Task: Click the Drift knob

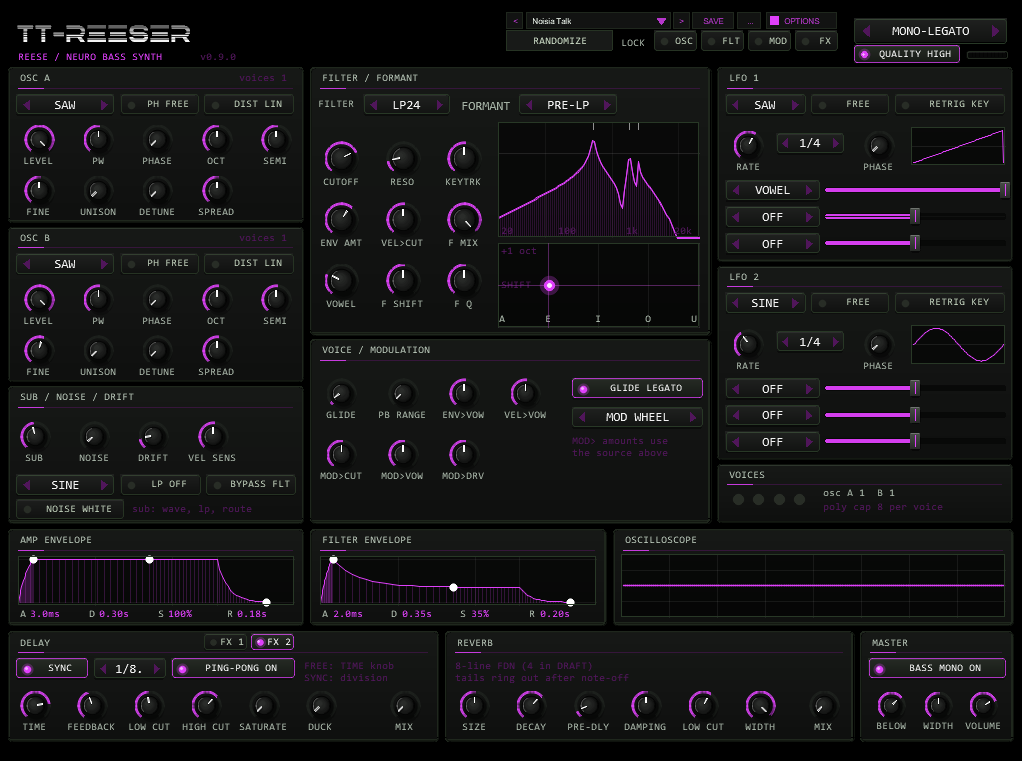Action: click(x=153, y=437)
